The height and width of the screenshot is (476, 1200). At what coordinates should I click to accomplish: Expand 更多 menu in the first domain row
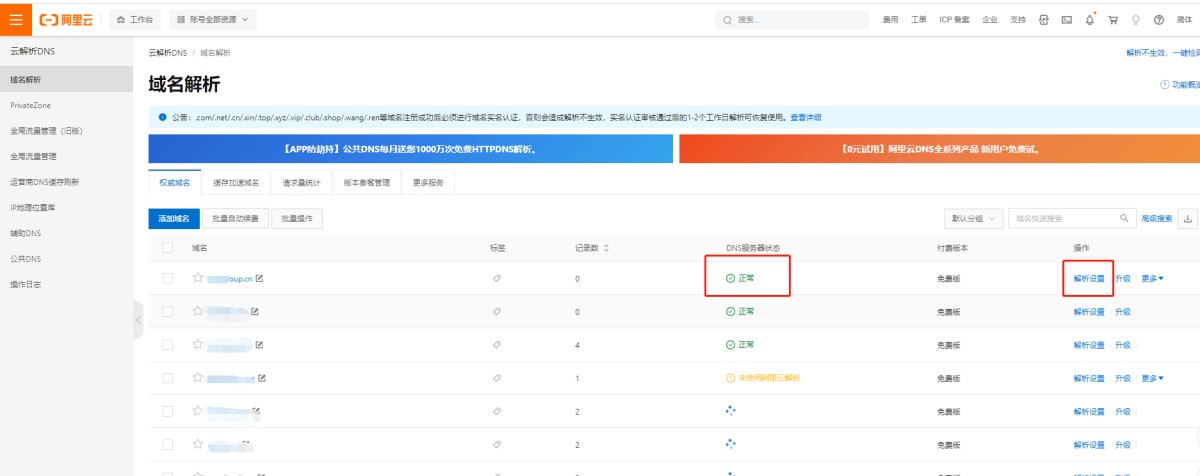[1152, 278]
